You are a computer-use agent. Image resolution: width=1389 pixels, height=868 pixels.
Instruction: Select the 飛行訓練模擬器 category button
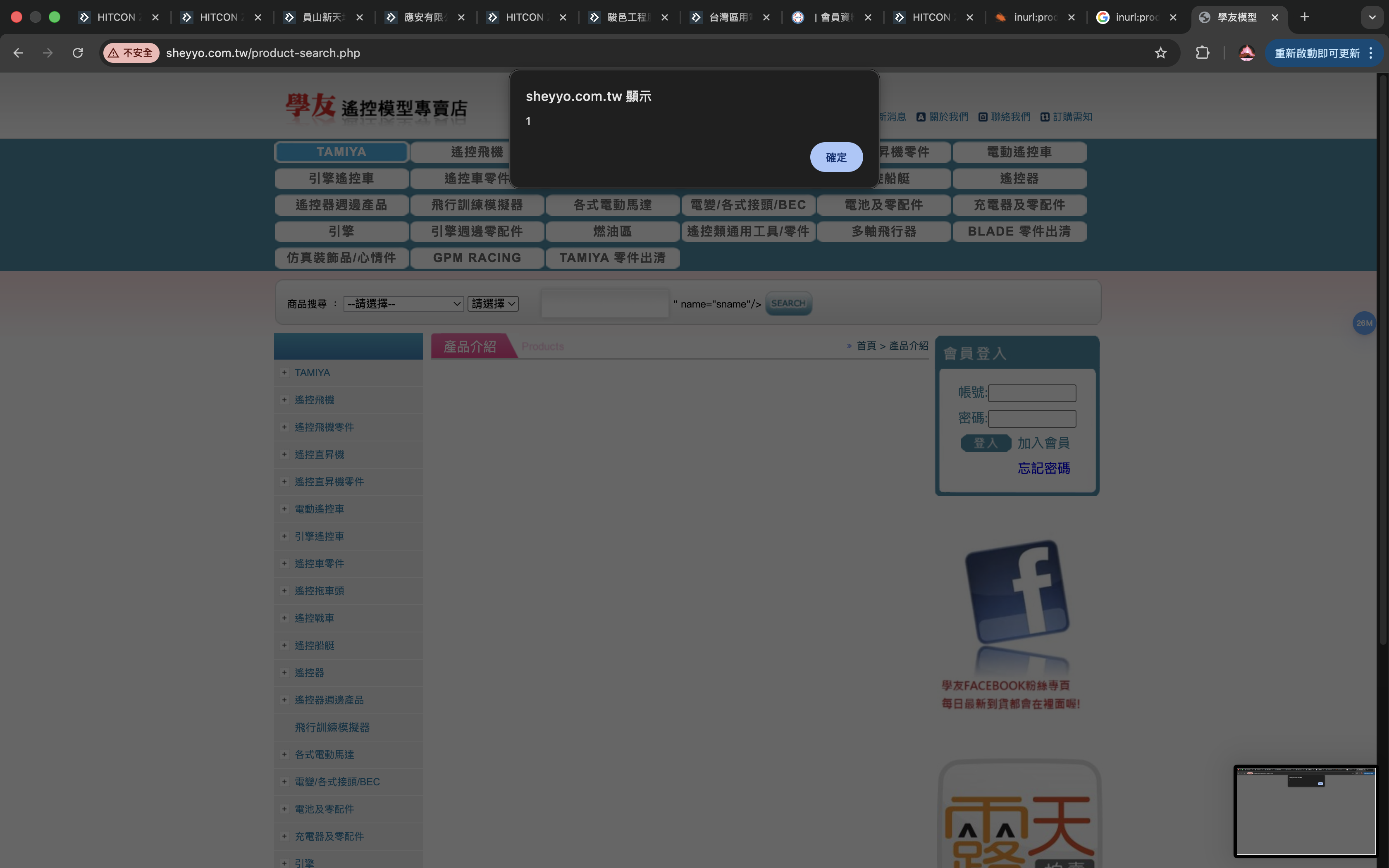click(477, 204)
